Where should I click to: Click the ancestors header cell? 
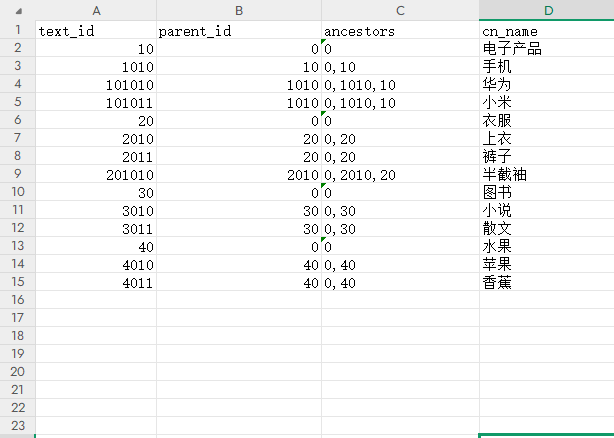coord(400,30)
